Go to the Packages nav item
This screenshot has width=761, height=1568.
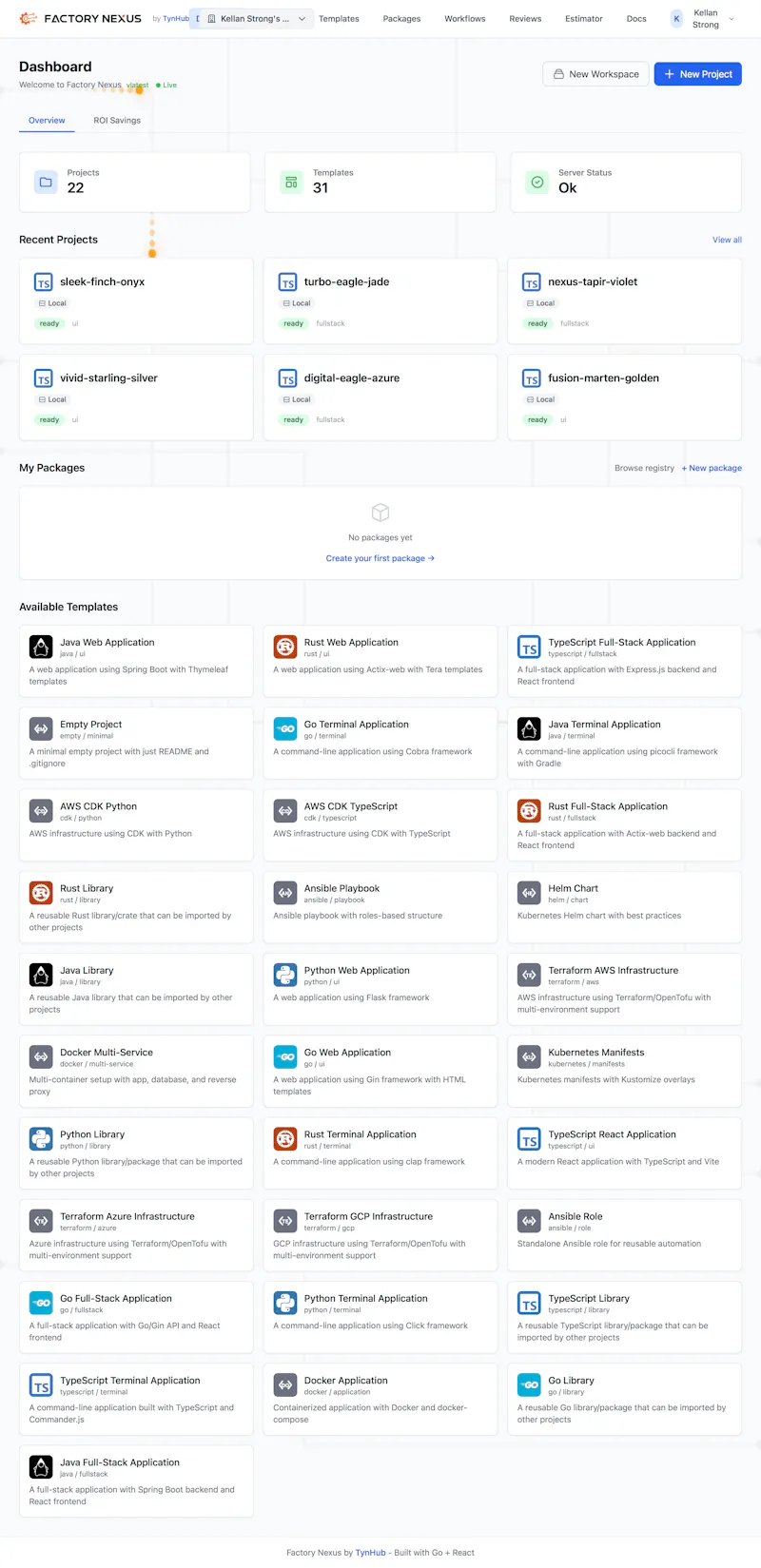[401, 19]
